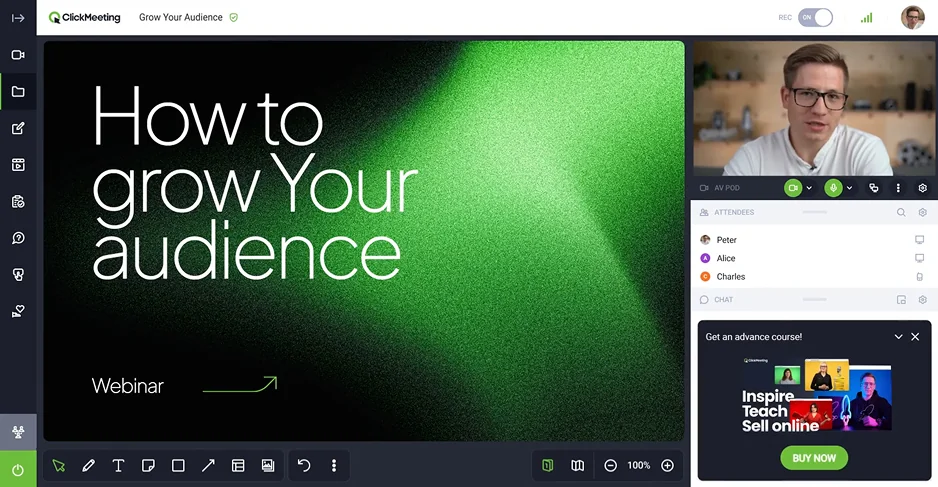
Task: Click the ClickMeeting logo
Action: pyautogui.click(x=84, y=17)
